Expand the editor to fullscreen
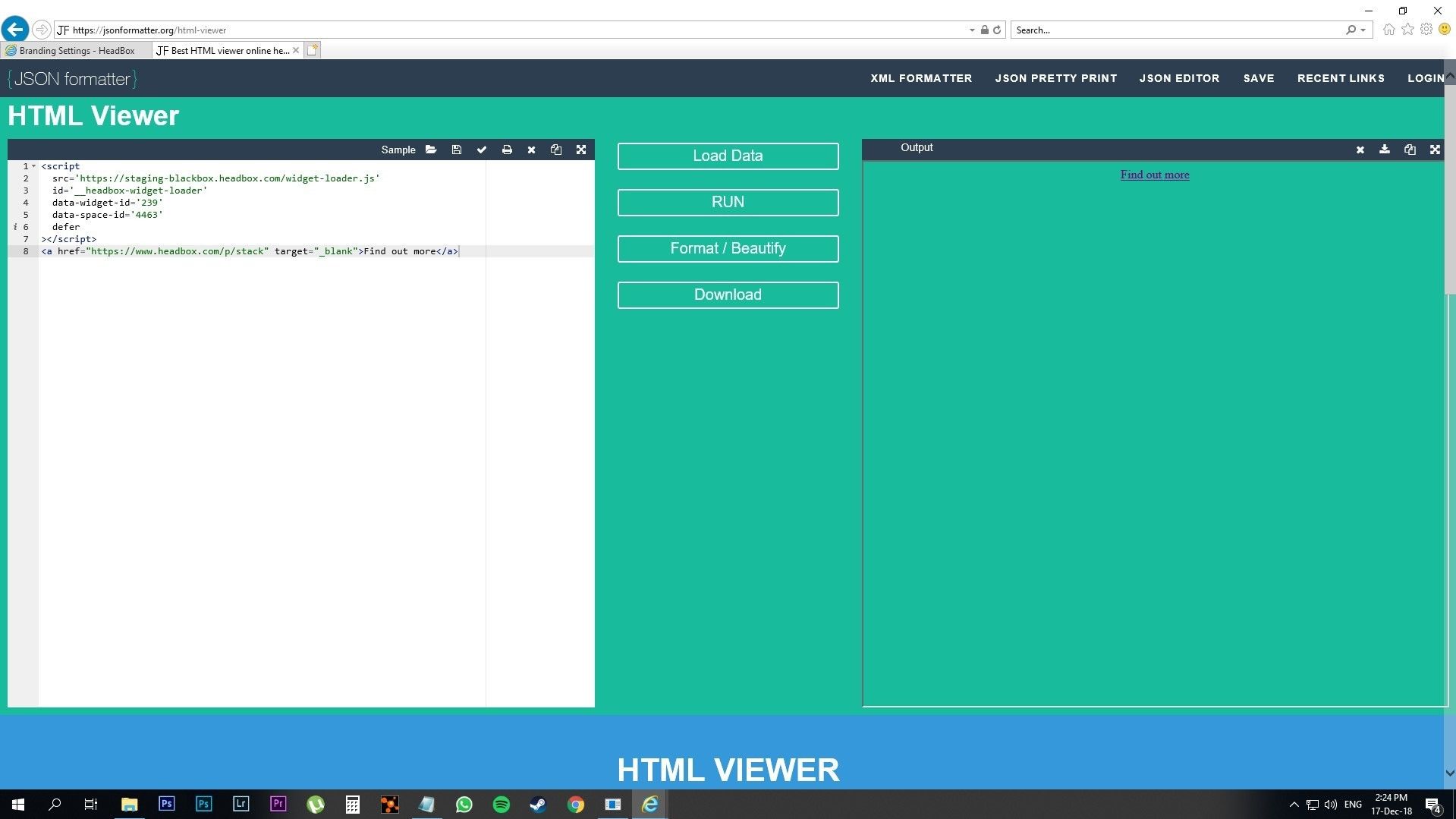Screen dimensions: 1456x819 pyautogui.click(x=581, y=150)
